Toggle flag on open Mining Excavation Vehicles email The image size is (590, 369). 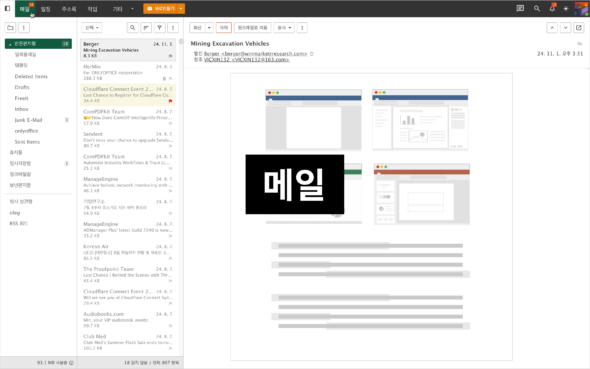(579, 44)
